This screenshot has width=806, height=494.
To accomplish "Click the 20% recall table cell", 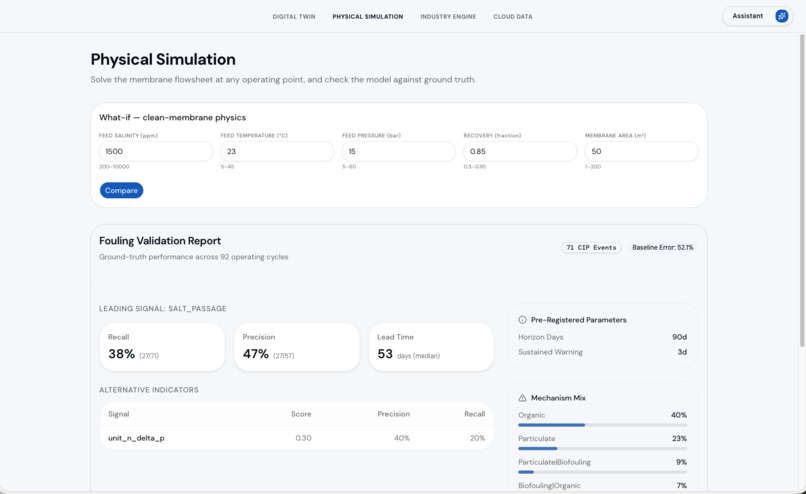I will [478, 438].
